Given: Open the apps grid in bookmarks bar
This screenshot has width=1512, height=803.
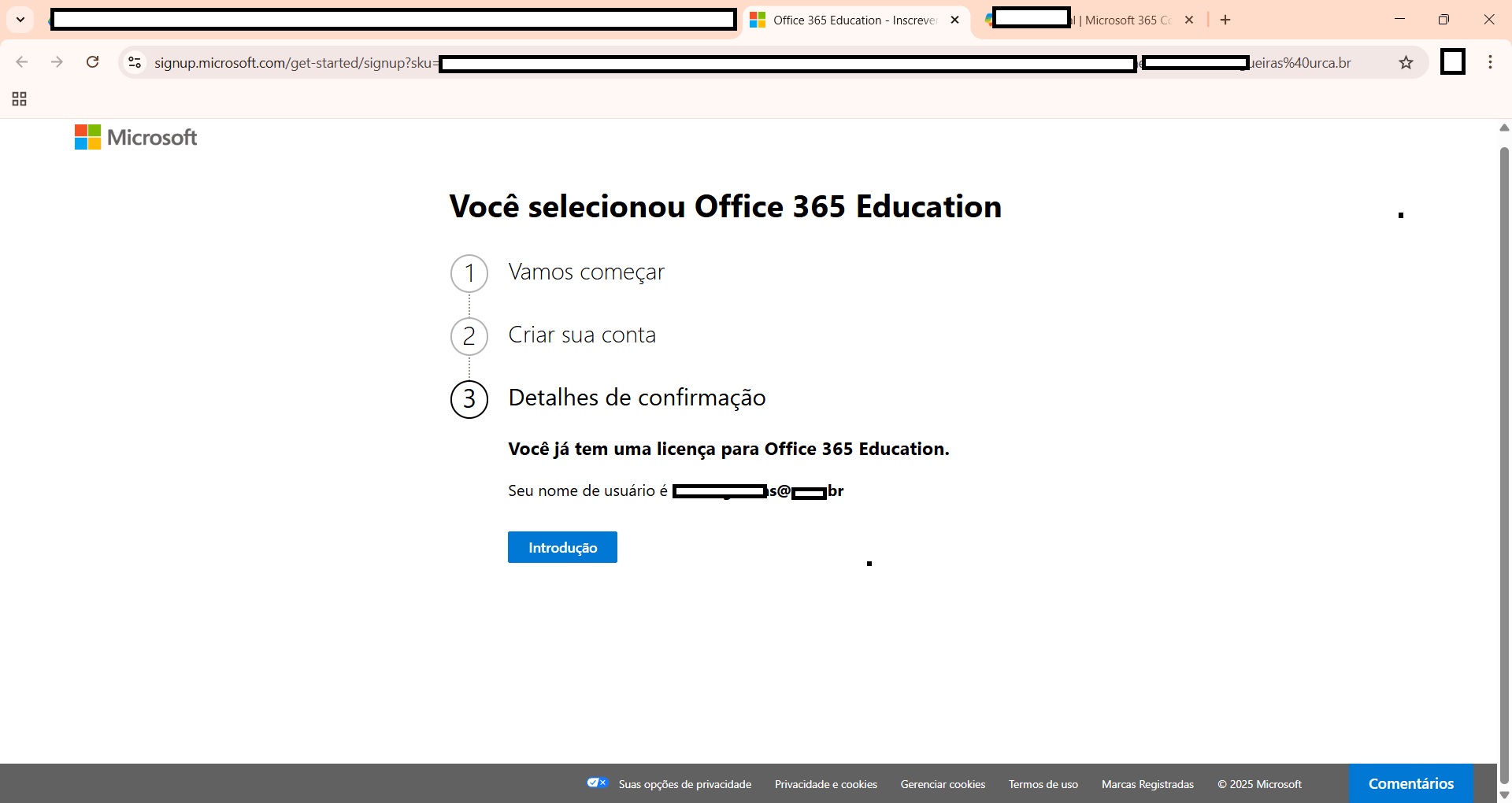Looking at the screenshot, I should [20, 99].
